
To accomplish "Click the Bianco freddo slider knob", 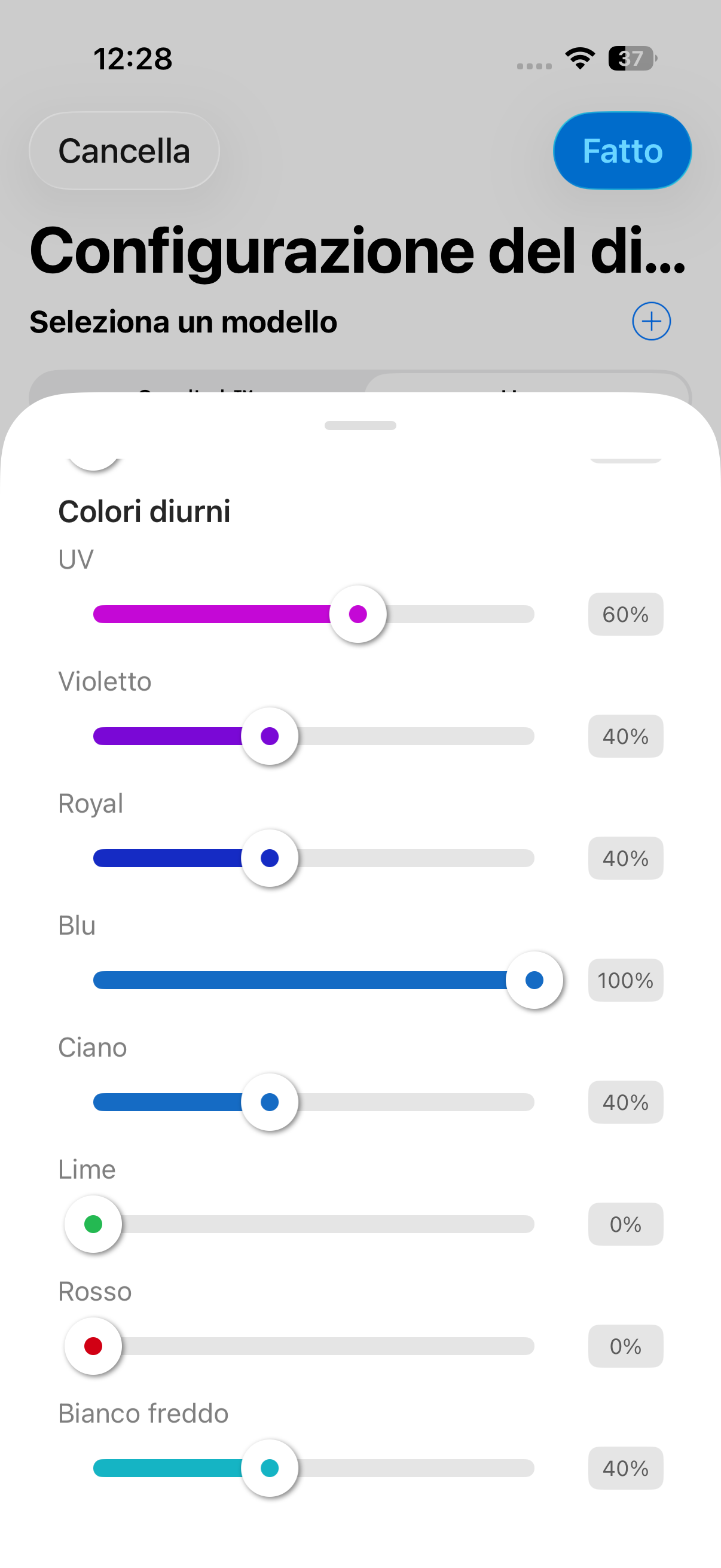I will [x=270, y=1468].
